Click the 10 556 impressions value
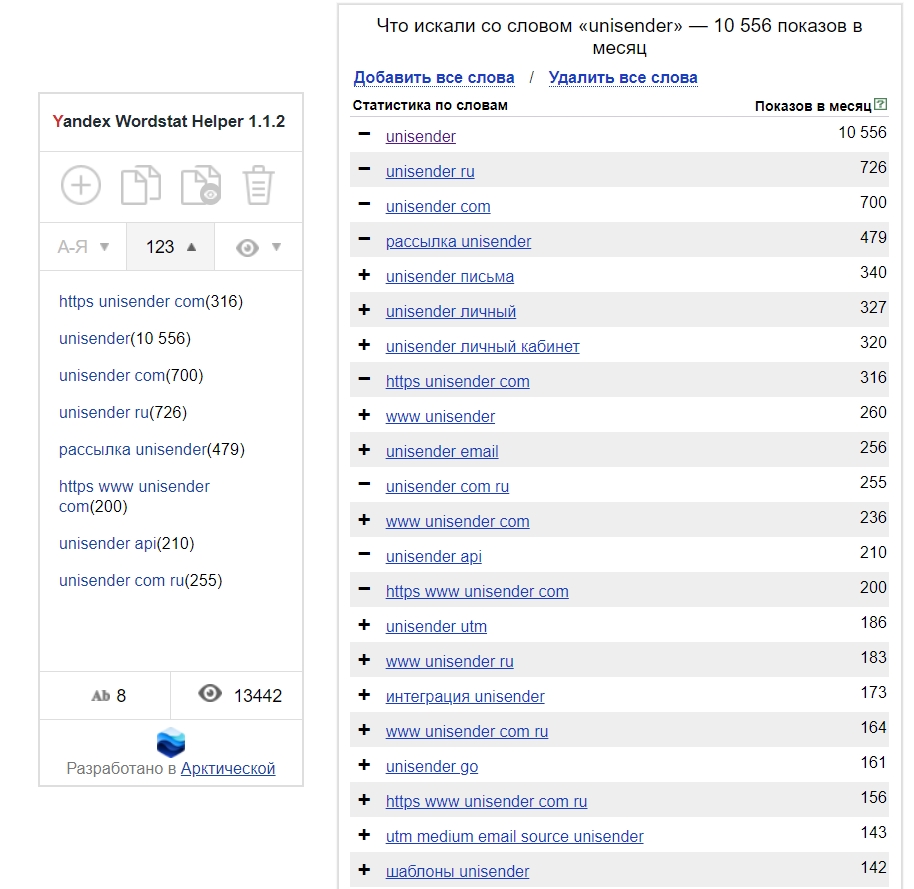The width and height of the screenshot is (914, 889). coord(862,132)
